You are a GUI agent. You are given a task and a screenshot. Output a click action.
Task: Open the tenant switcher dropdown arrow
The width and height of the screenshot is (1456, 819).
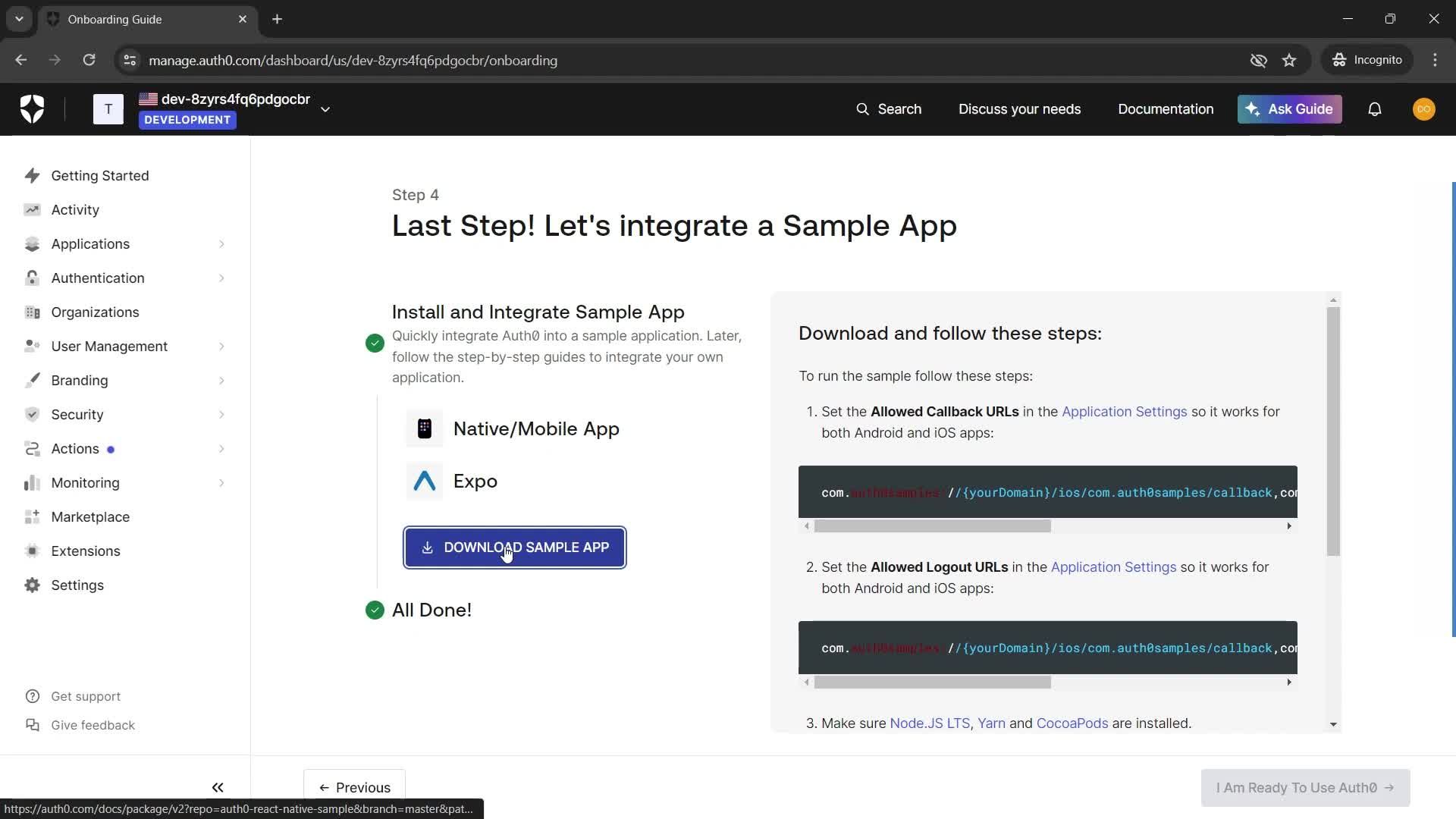(325, 109)
